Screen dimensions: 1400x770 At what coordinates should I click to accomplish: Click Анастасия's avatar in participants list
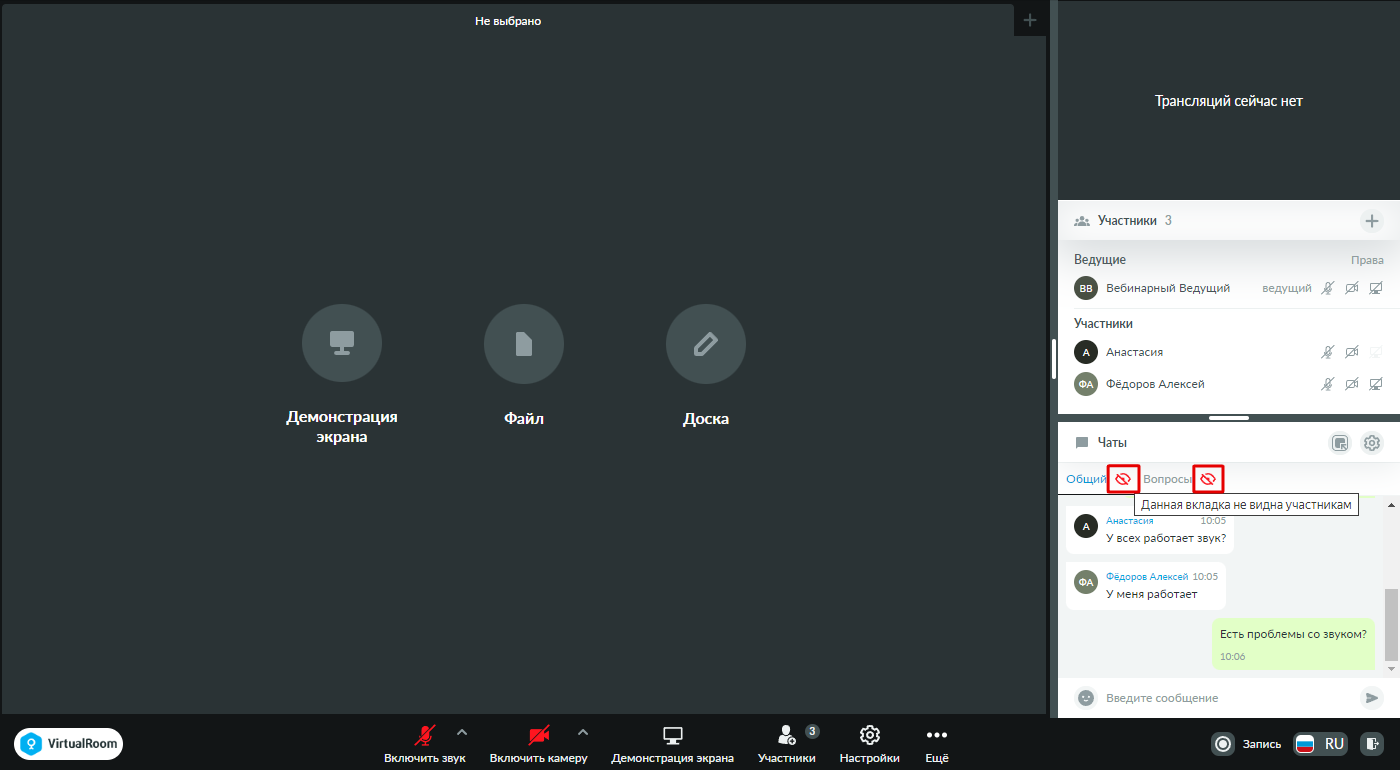coord(1086,352)
